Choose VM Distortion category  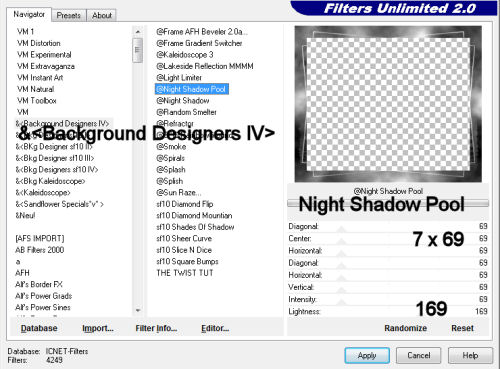(x=39, y=43)
